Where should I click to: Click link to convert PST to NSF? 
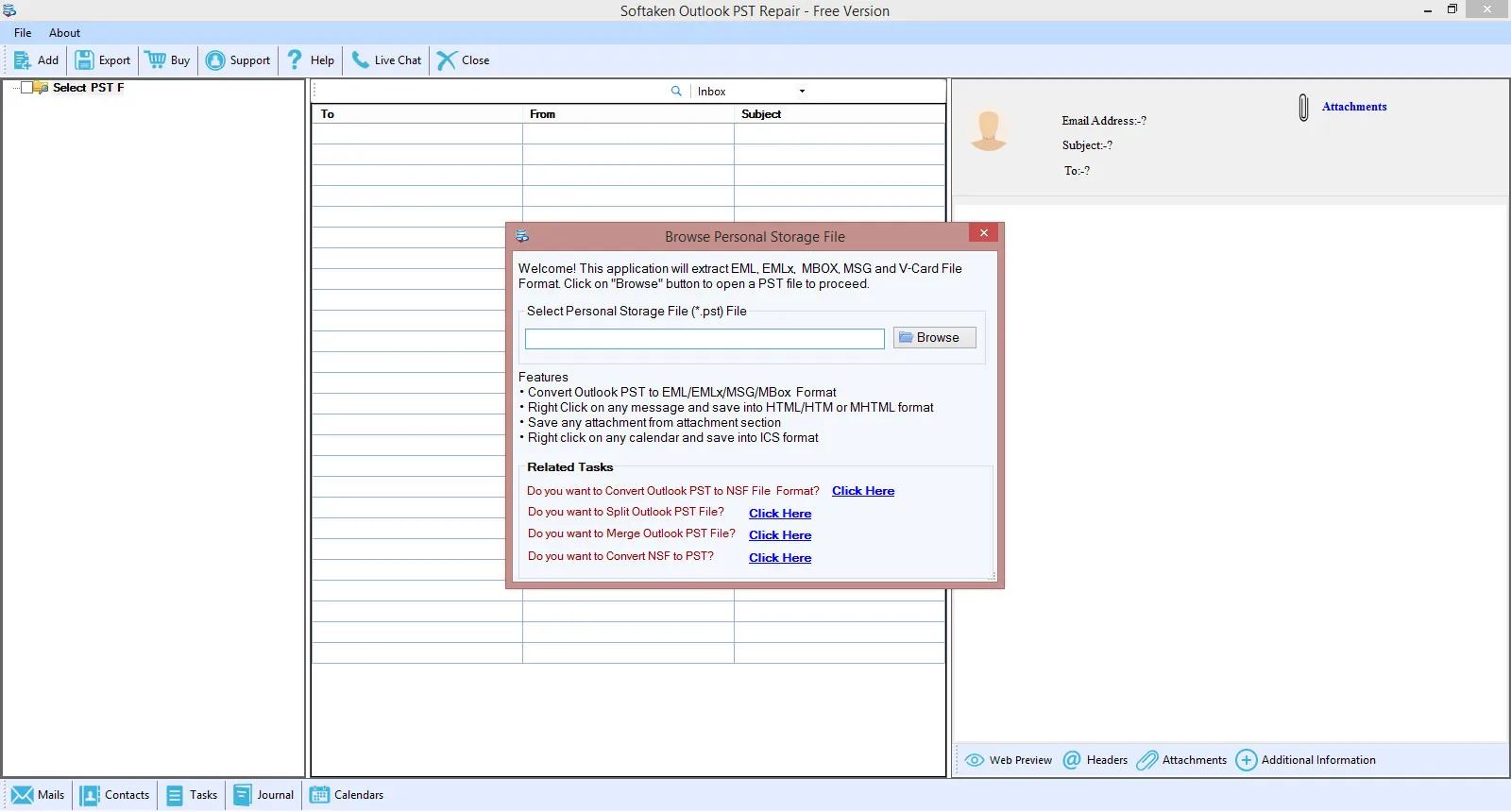[x=863, y=491]
